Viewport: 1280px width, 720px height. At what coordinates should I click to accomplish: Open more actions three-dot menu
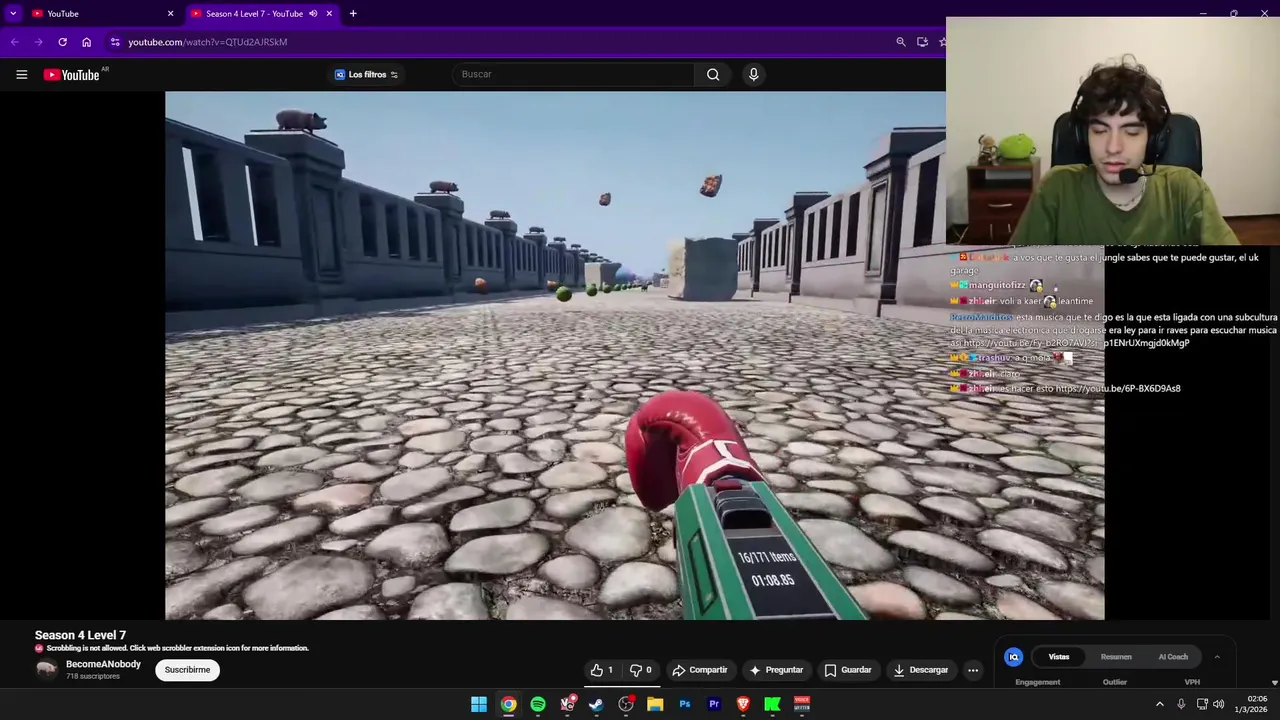(973, 670)
